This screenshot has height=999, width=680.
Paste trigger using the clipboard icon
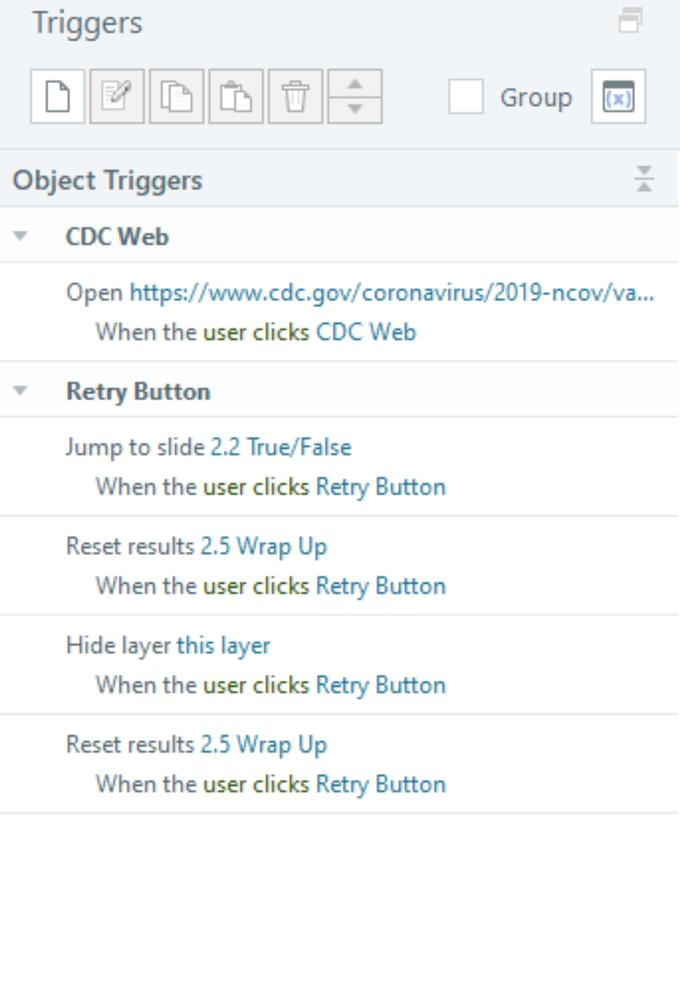pos(235,97)
